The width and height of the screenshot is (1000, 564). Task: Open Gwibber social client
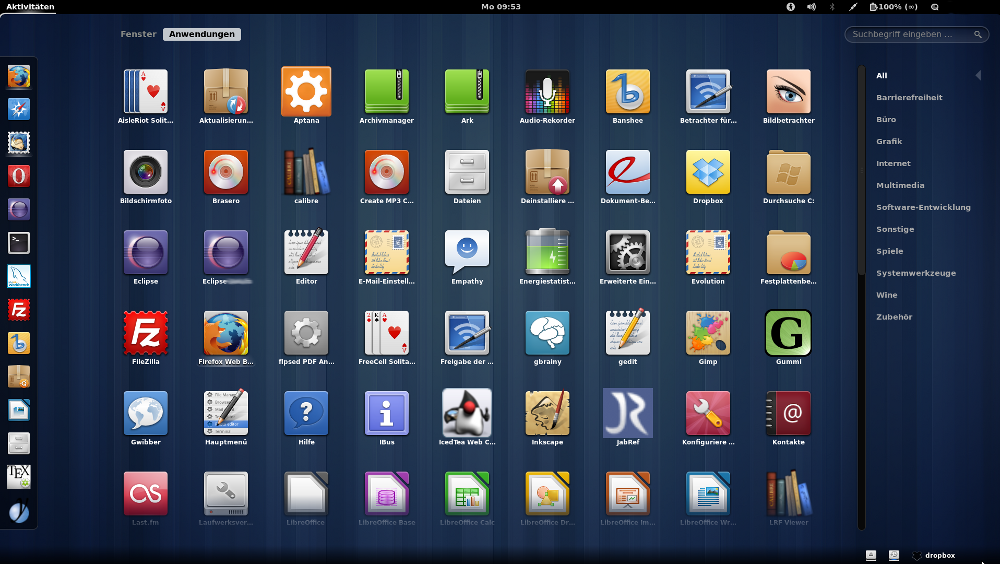[145, 418]
